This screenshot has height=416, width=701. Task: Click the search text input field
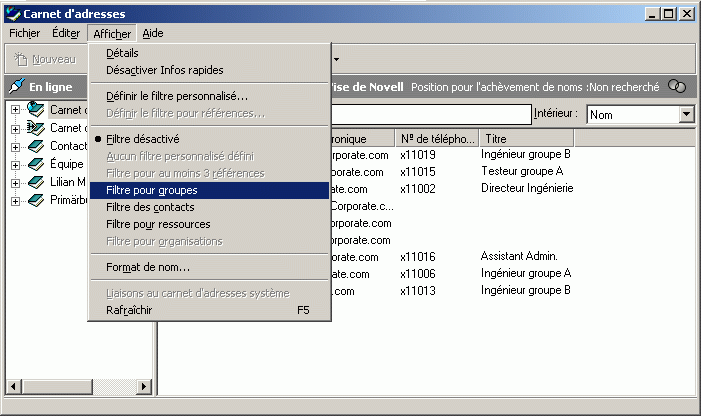[x=431, y=114]
